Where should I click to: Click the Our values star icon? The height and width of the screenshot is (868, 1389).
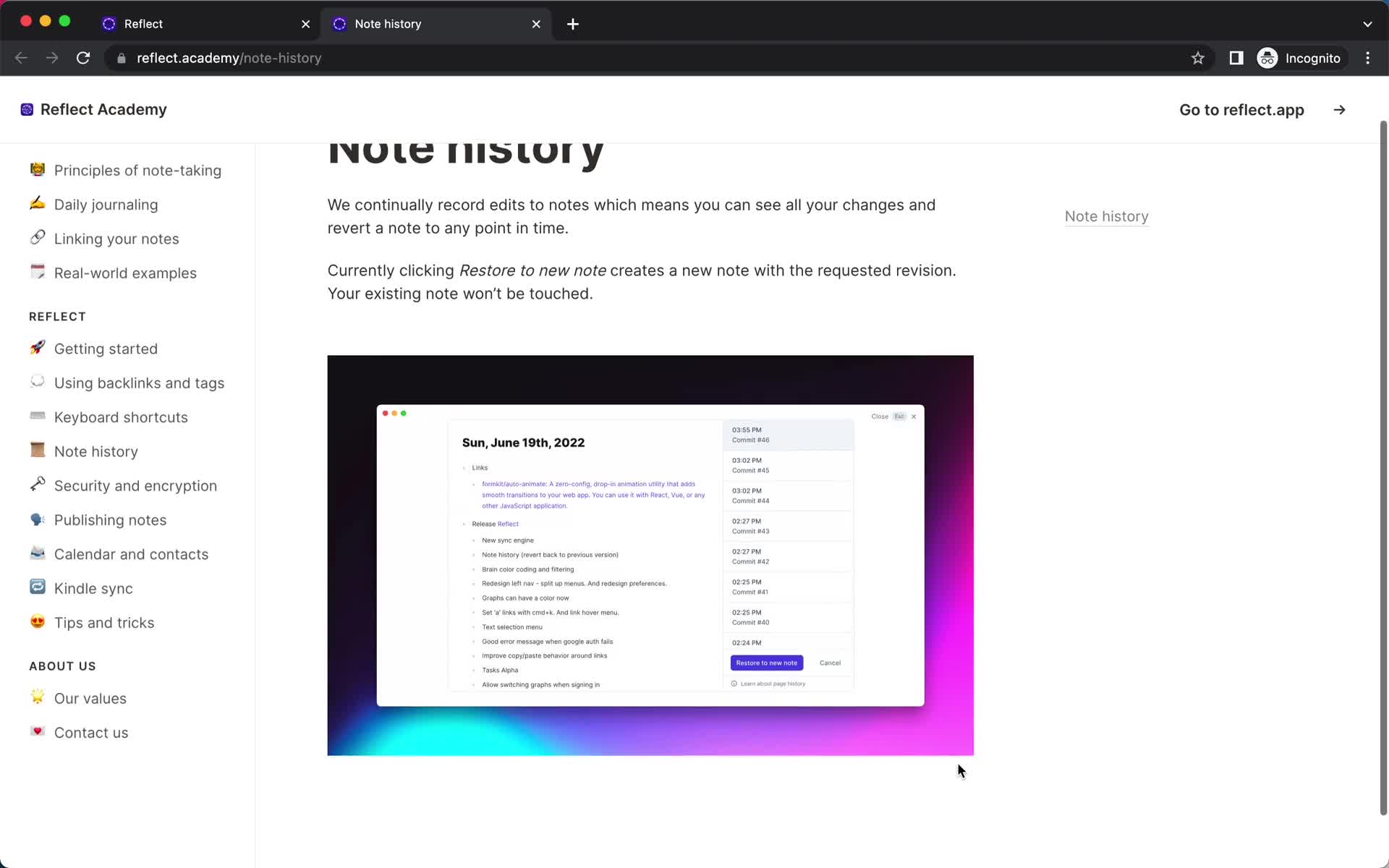pos(37,697)
